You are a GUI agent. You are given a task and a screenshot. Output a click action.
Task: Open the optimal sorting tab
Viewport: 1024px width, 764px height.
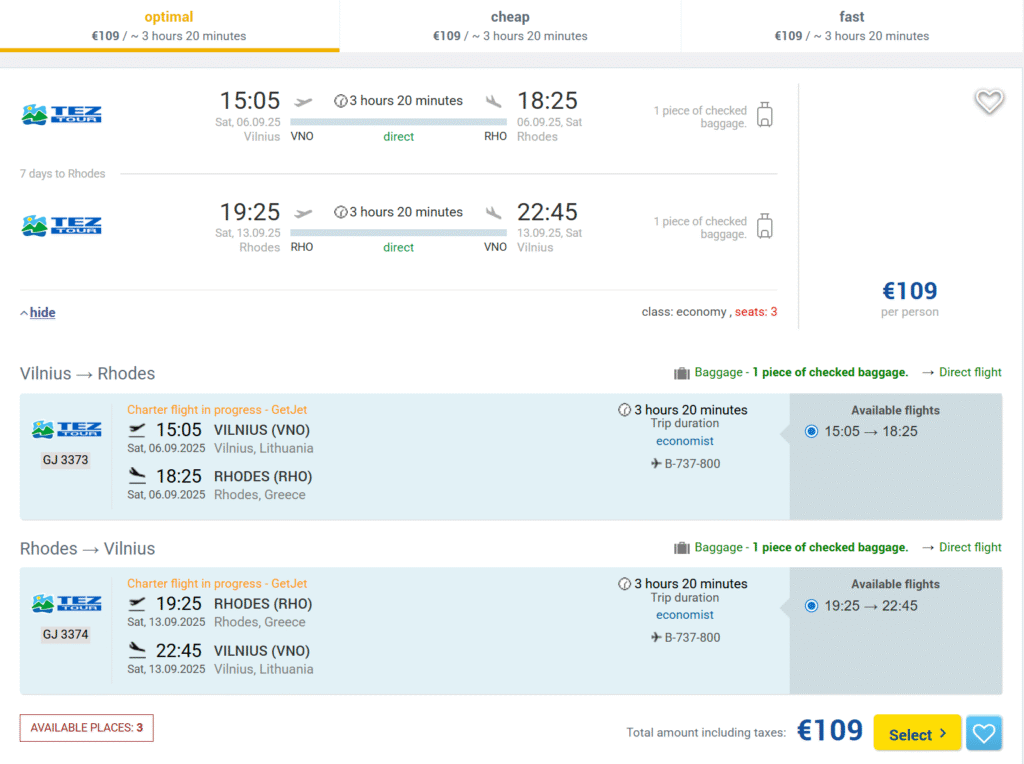(x=169, y=26)
